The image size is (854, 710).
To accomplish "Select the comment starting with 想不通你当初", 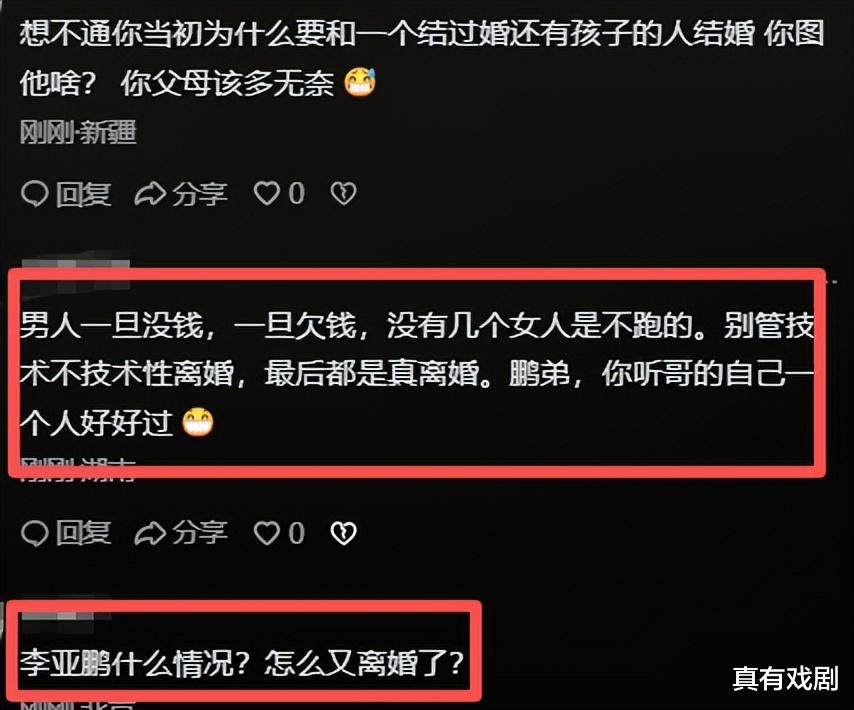I will [x=422, y=59].
